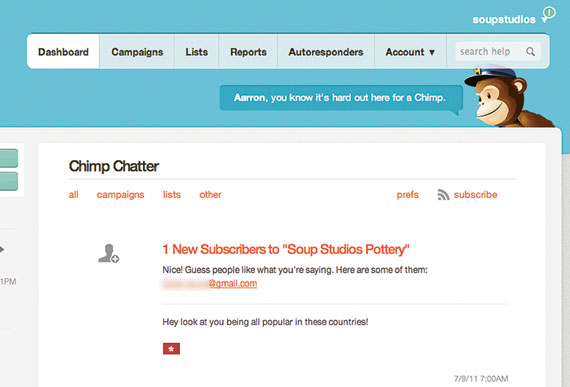Click the subscribe feed link
The width and height of the screenshot is (570, 387).
tap(475, 195)
